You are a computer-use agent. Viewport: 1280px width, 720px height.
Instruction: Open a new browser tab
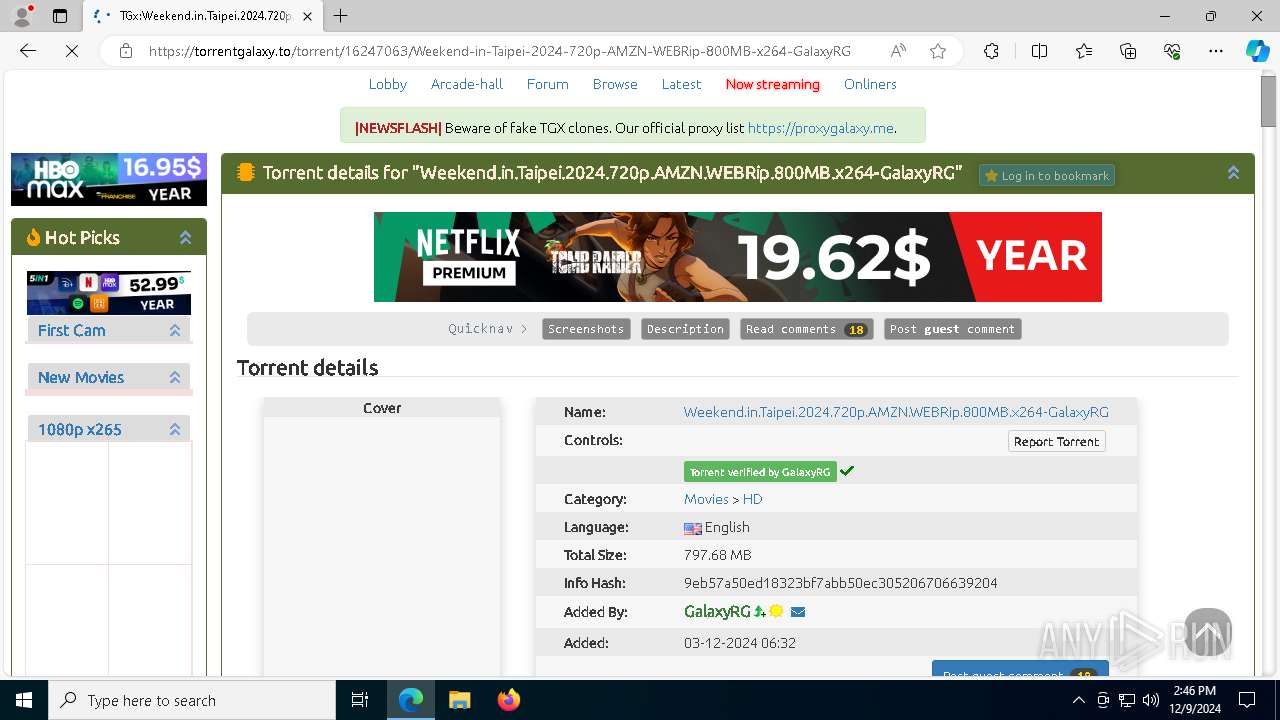click(341, 16)
